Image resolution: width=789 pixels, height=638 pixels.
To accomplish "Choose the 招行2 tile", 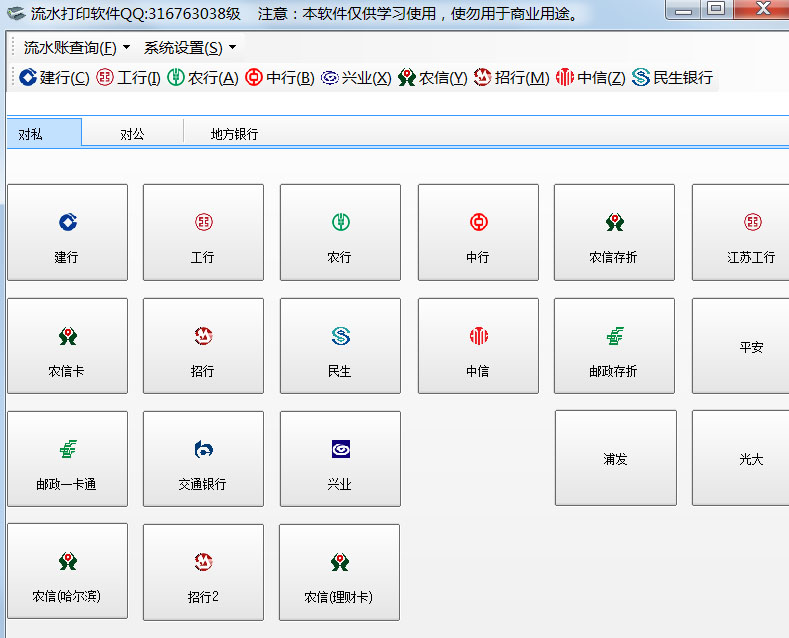I will (203, 572).
